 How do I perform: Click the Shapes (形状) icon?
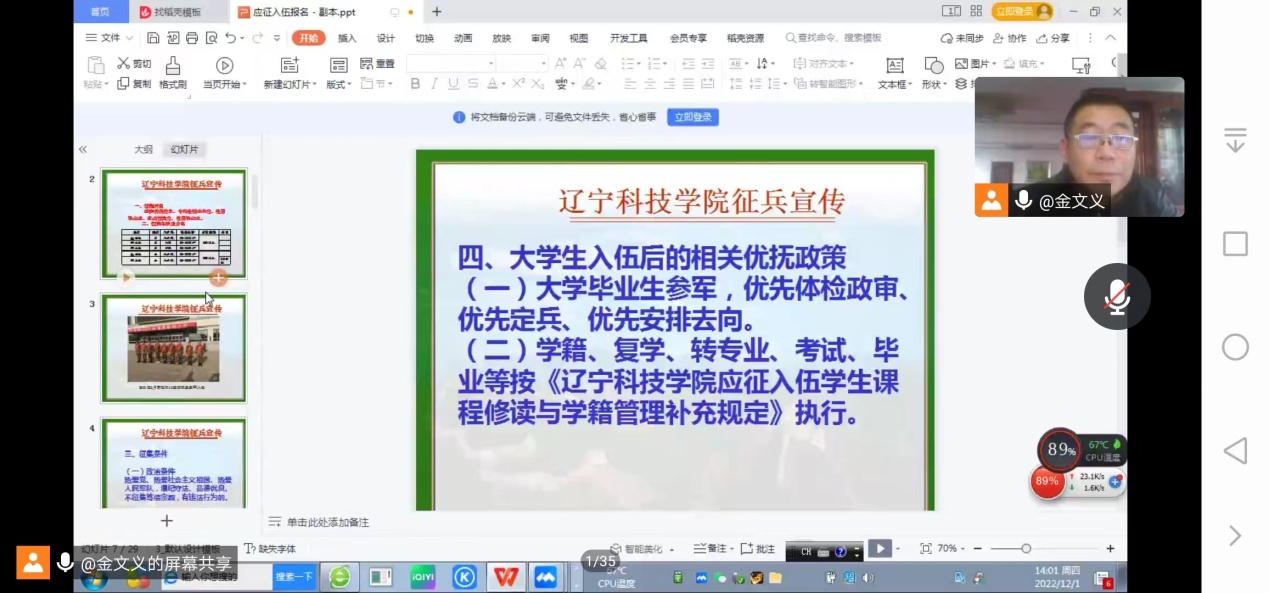pyautogui.click(x=932, y=65)
